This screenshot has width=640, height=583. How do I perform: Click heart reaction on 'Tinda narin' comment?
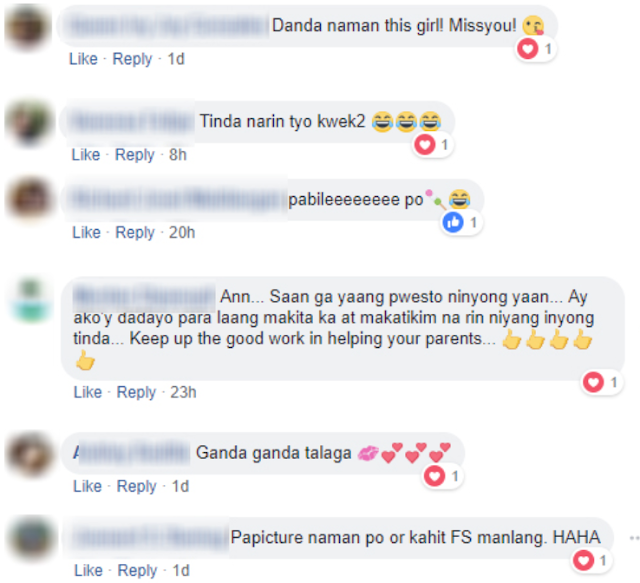pos(424,145)
